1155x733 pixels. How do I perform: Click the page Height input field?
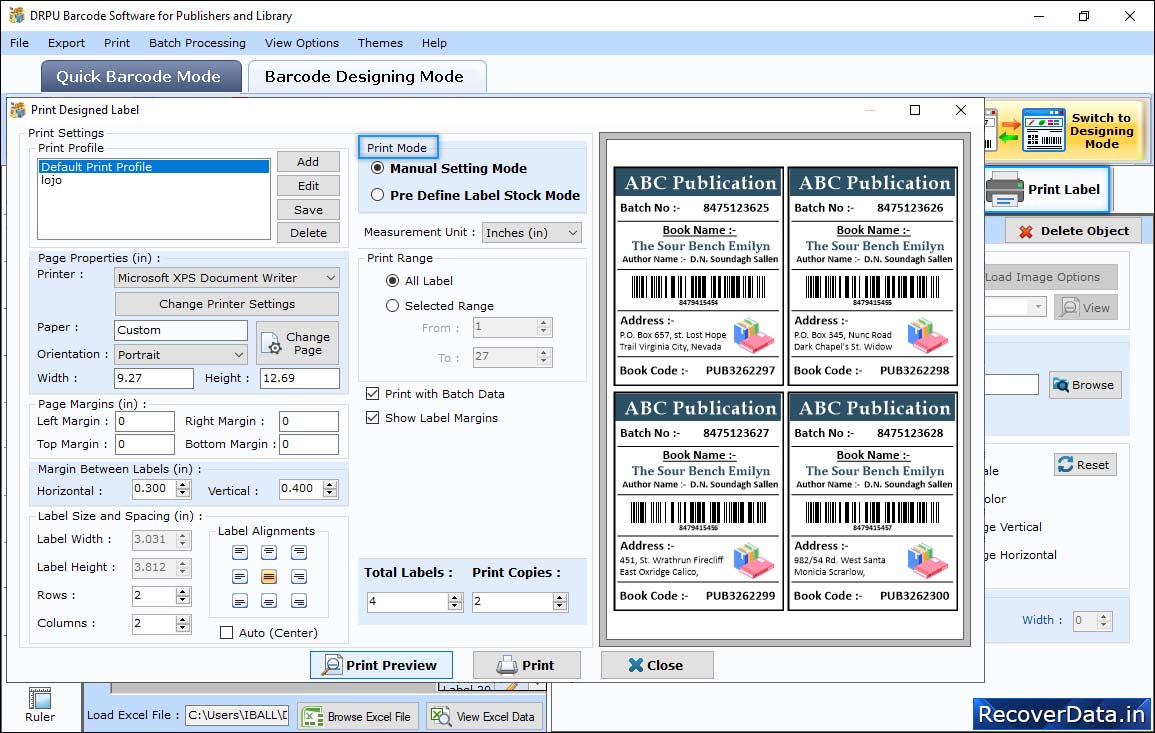(299, 378)
